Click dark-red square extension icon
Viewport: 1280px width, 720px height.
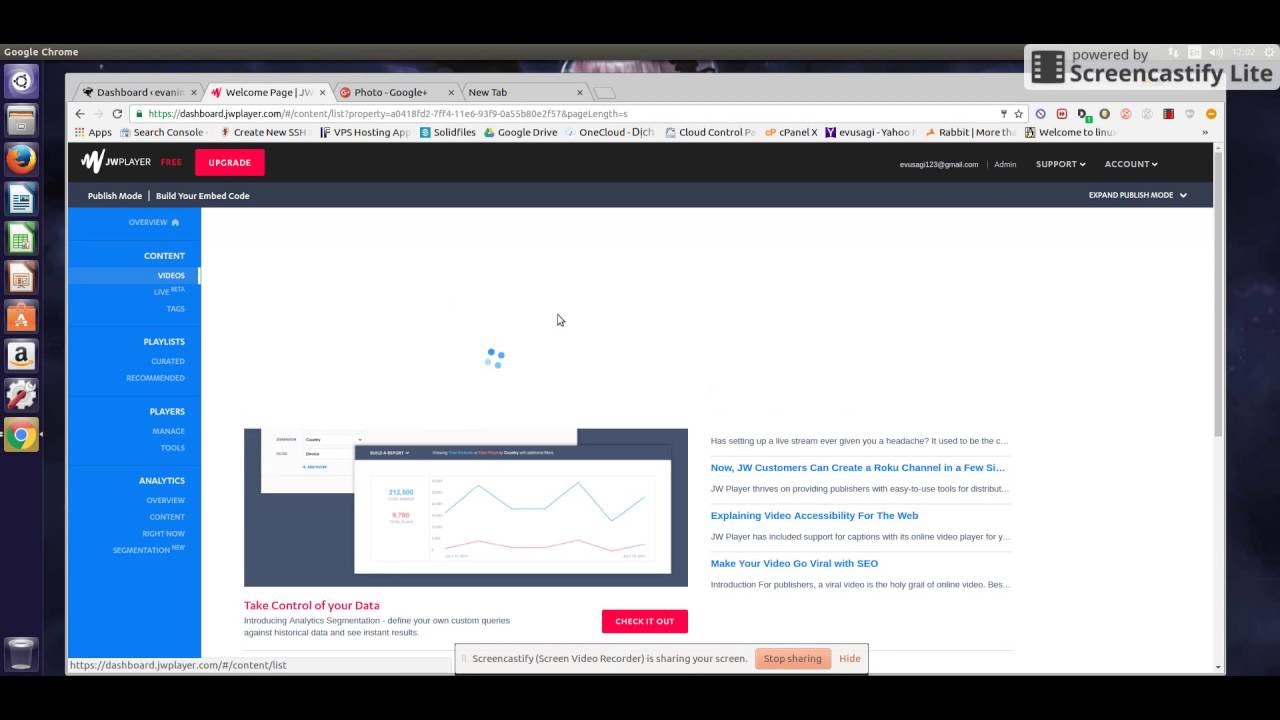click(x=1168, y=114)
